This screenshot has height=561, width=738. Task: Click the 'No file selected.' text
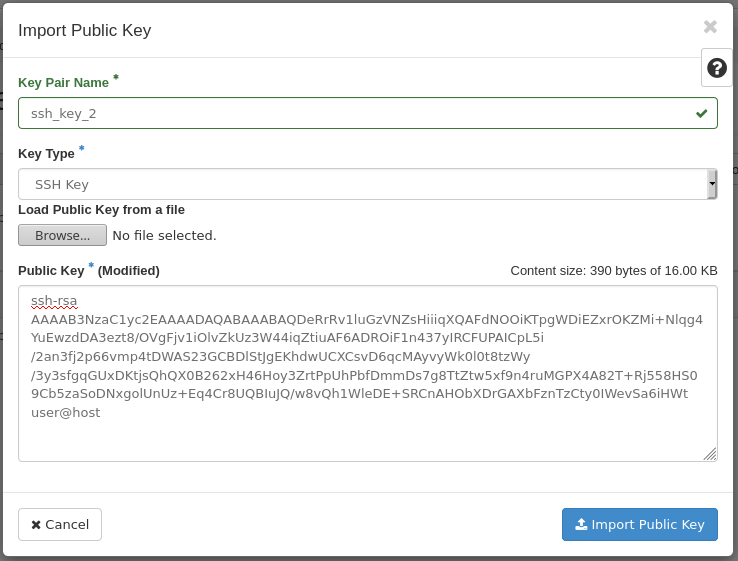[164, 235]
